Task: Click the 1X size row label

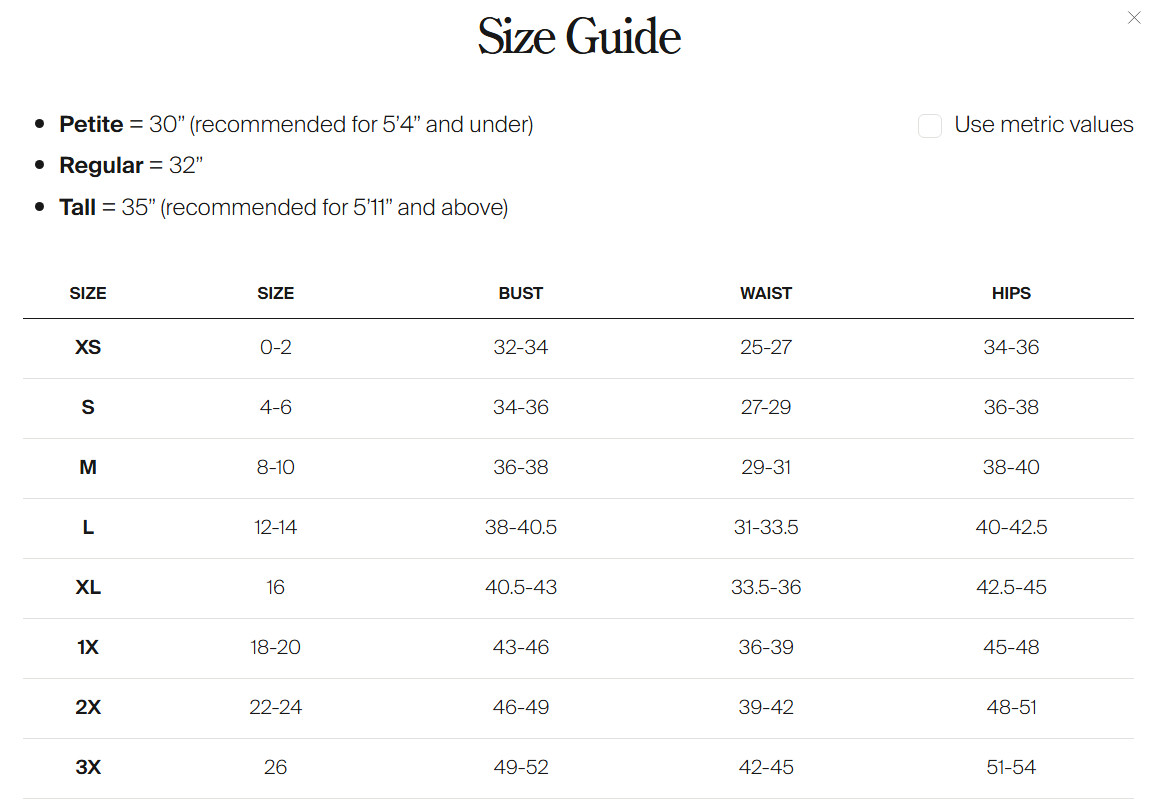Action: point(88,648)
